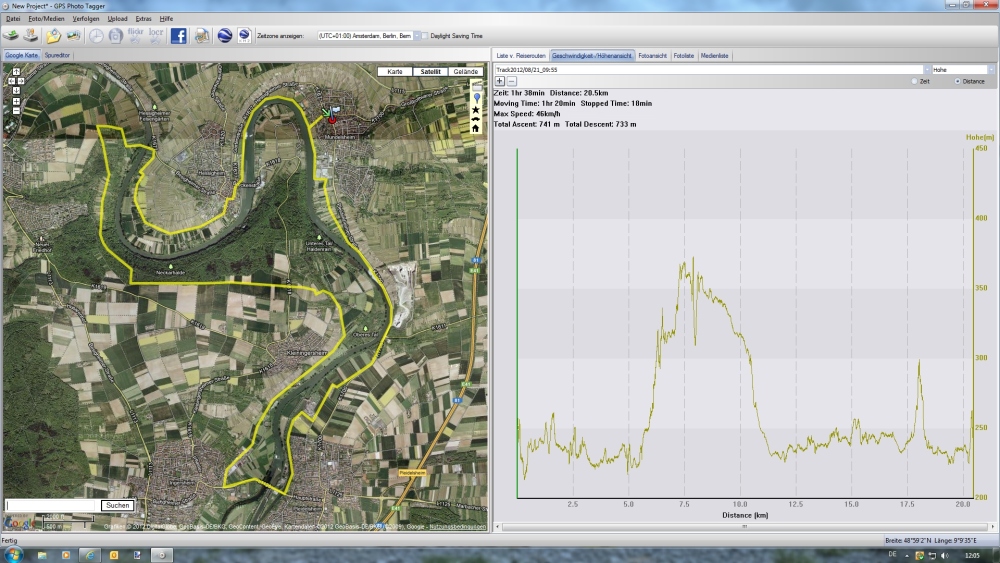
Task: Open the Verfolgen menu
Action: tap(85, 18)
